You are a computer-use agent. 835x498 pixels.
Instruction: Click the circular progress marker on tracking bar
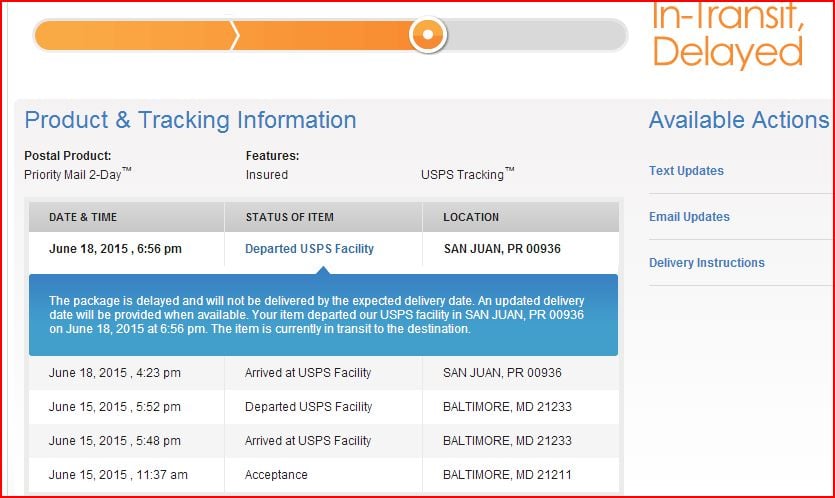point(428,35)
